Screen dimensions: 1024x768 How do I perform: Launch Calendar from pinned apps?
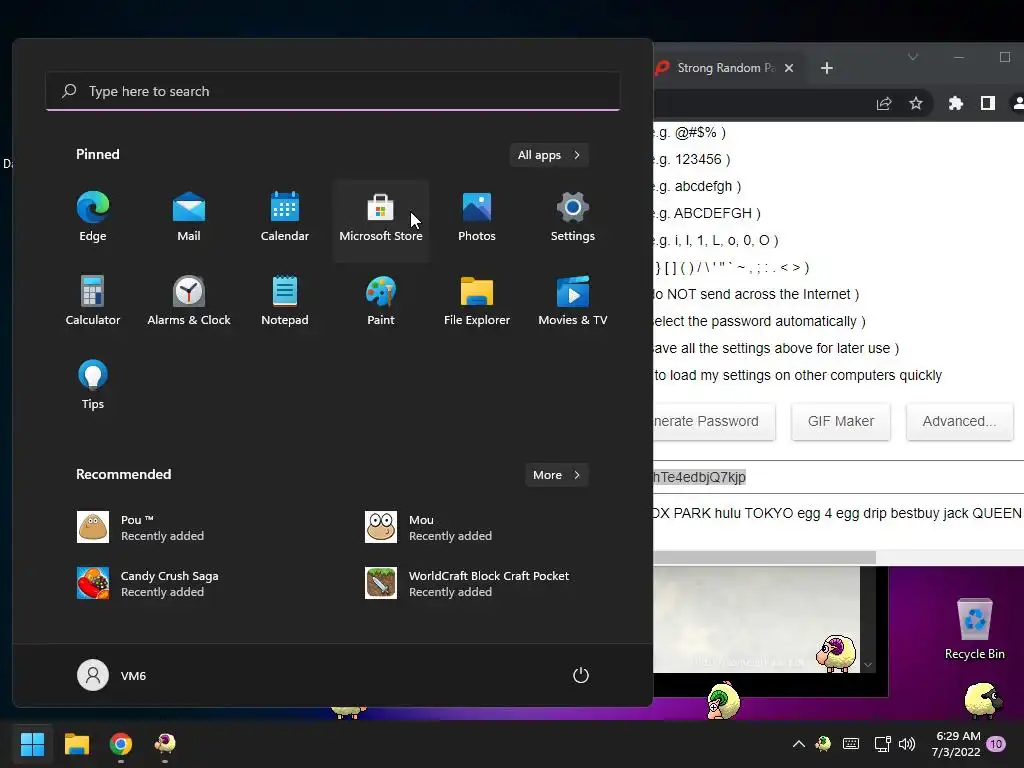pos(285,218)
